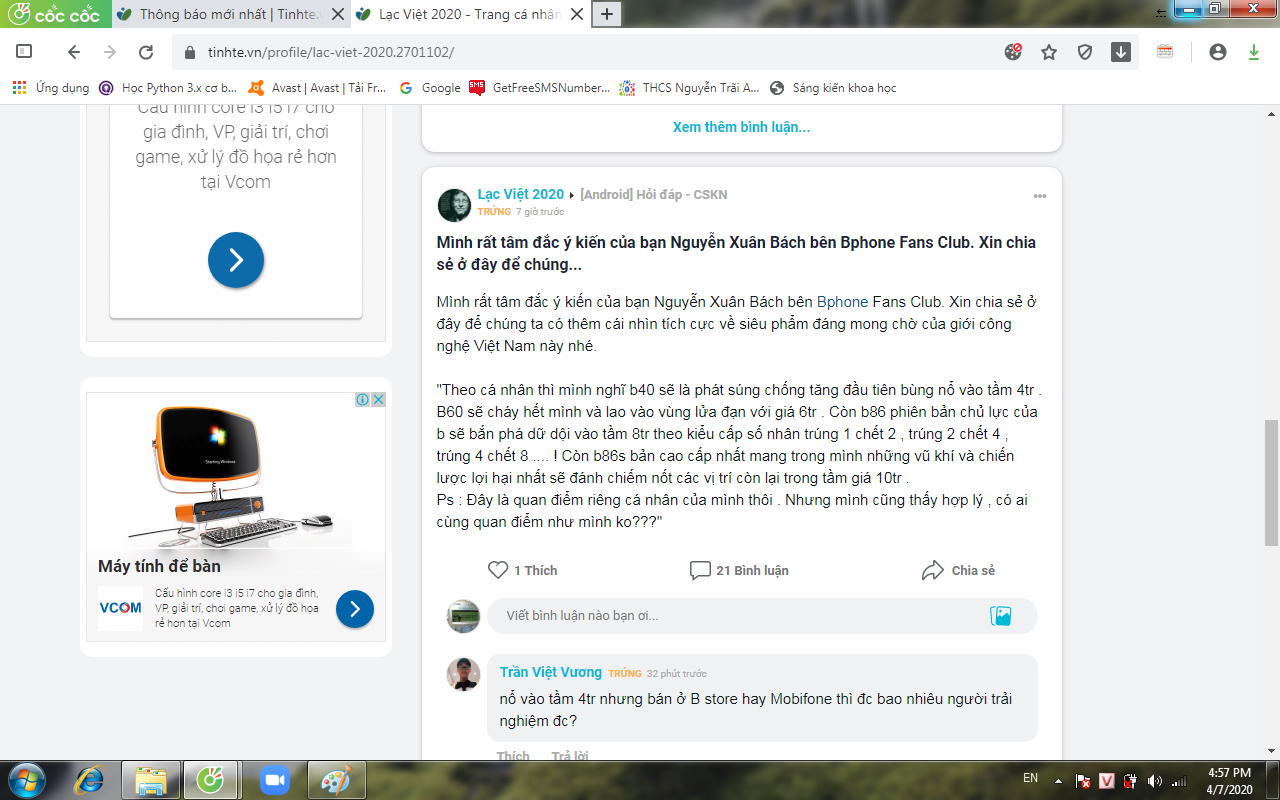
Task: Click the blue arrow in top Vcom ad
Action: (236, 260)
